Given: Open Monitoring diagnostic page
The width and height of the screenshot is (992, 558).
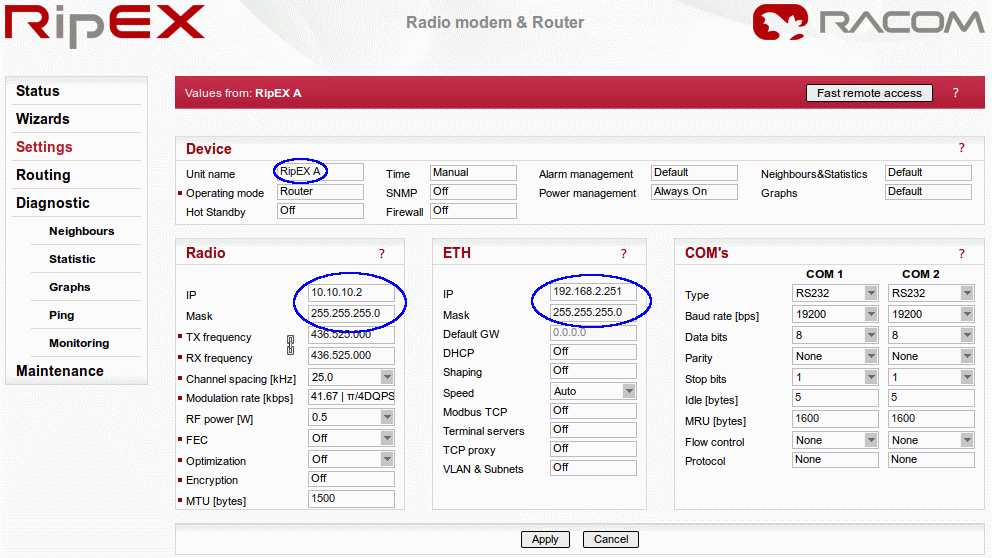Looking at the screenshot, I should click(79, 343).
